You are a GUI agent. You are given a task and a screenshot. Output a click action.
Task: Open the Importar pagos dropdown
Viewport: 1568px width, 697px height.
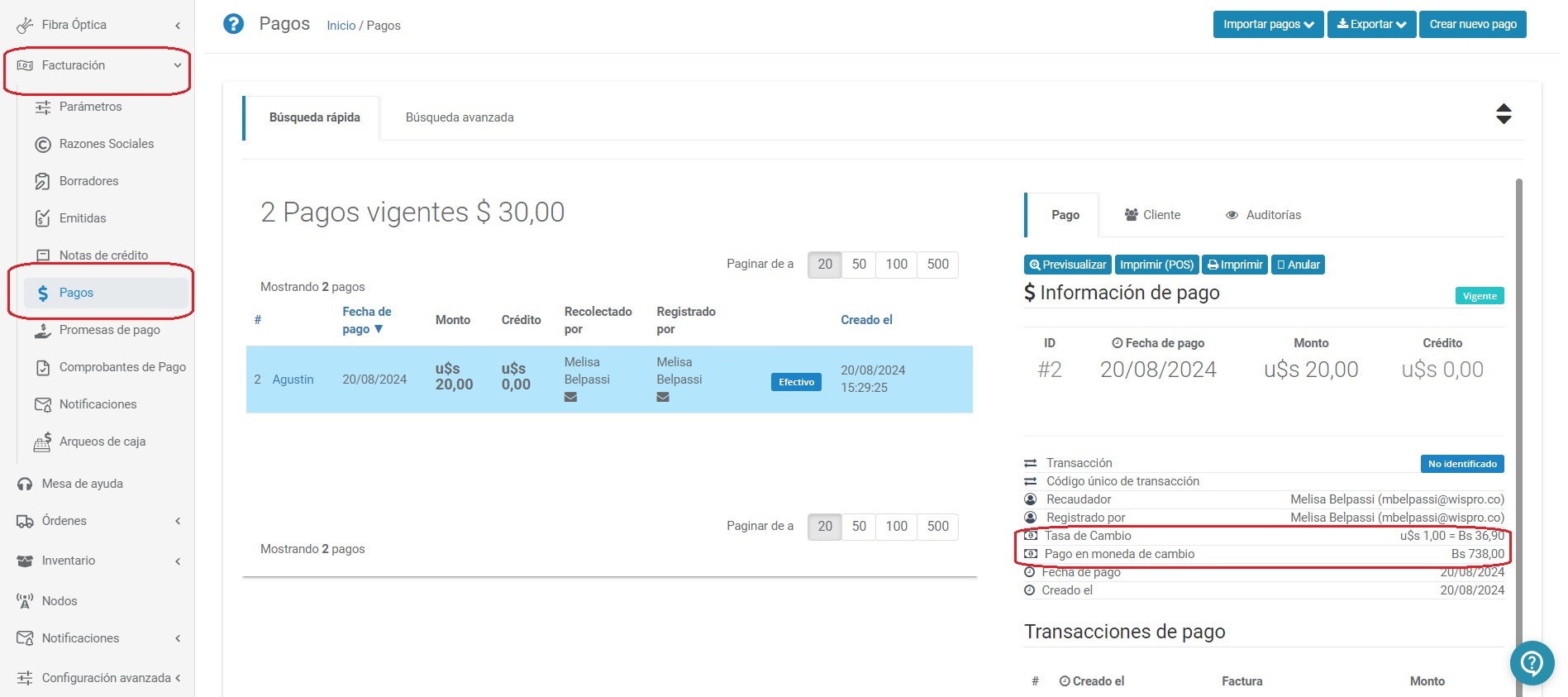coord(1268,24)
